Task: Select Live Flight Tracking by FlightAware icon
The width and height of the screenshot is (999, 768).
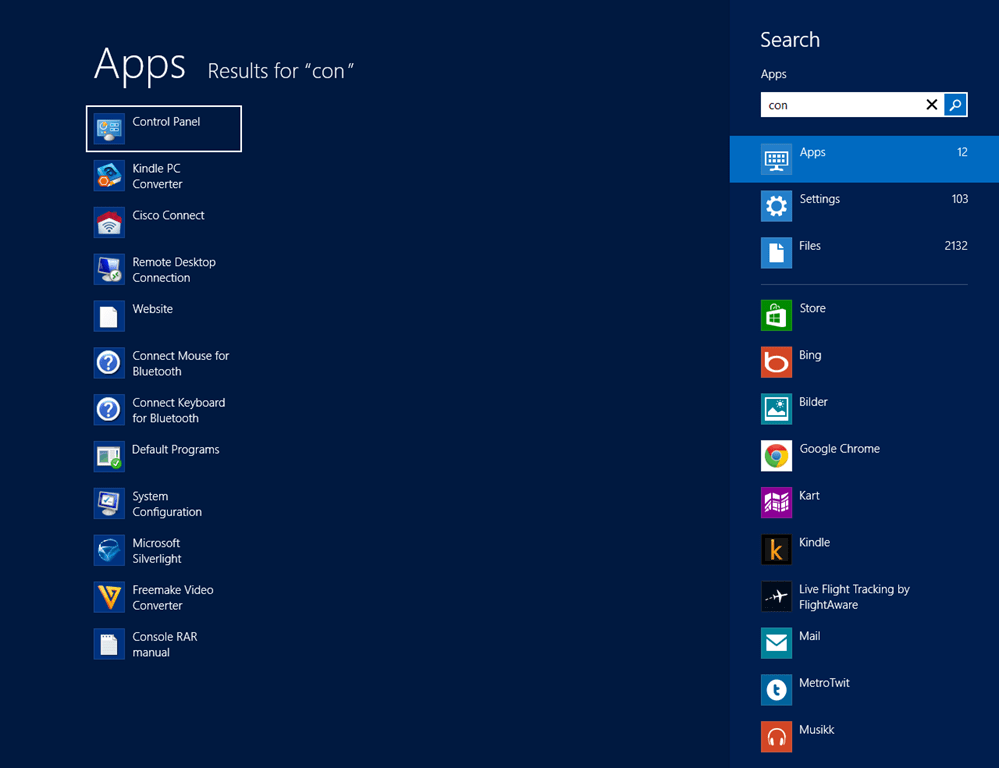Action: [776, 597]
